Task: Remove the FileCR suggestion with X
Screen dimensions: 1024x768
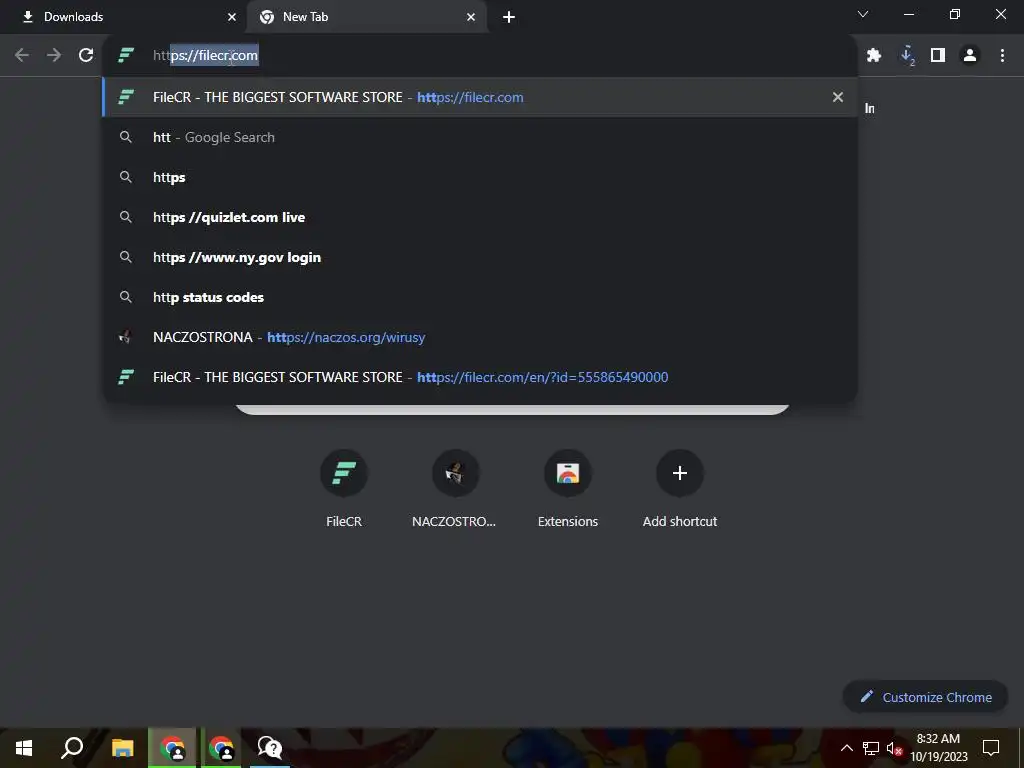Action: (838, 97)
